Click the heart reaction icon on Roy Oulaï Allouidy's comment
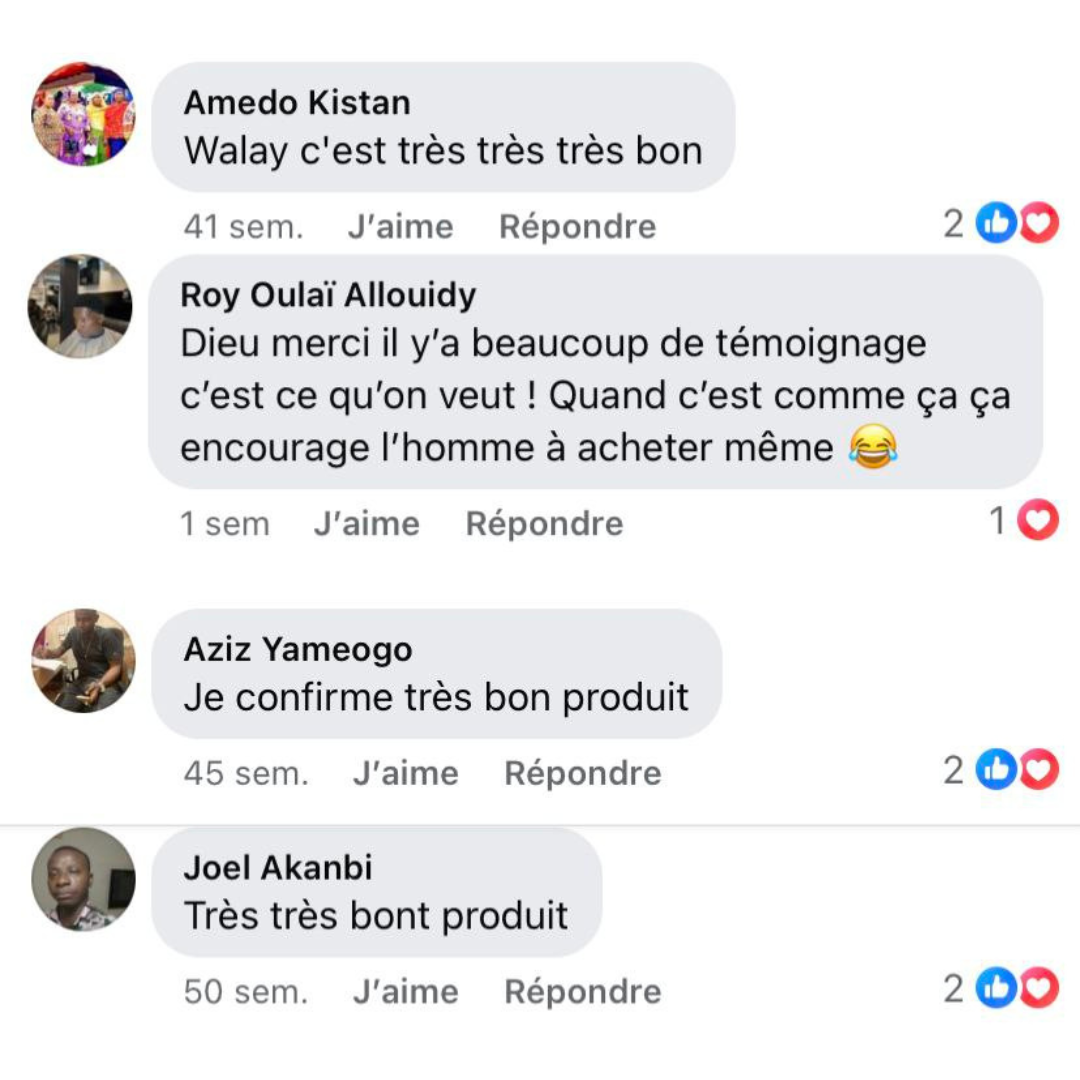This screenshot has height=1080, width=1080. point(1039,521)
